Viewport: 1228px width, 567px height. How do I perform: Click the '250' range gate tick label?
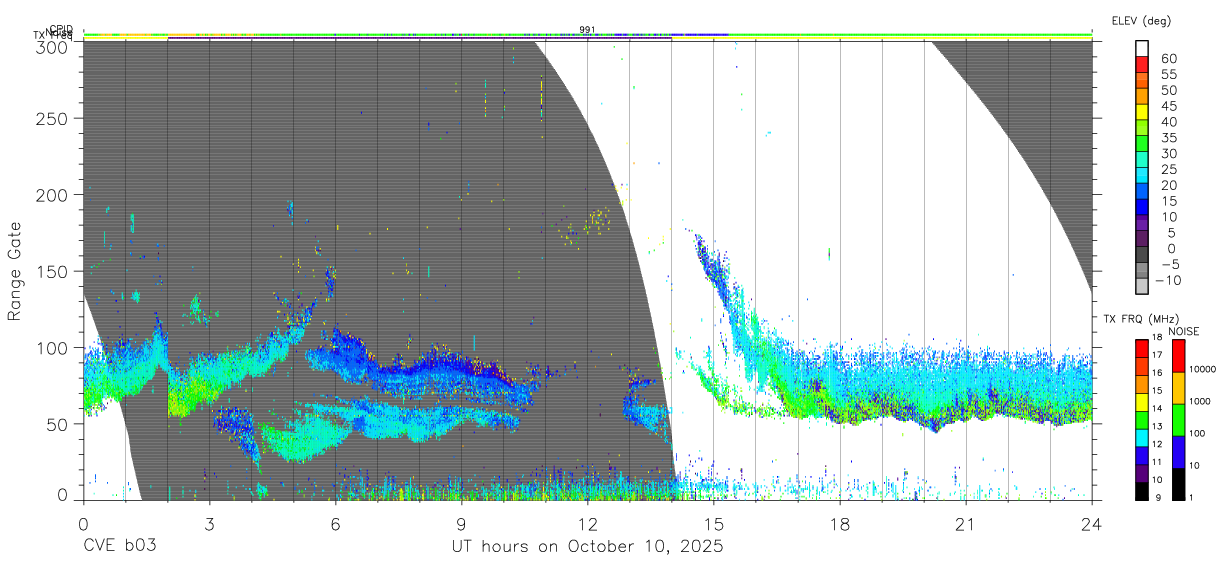coord(52,118)
